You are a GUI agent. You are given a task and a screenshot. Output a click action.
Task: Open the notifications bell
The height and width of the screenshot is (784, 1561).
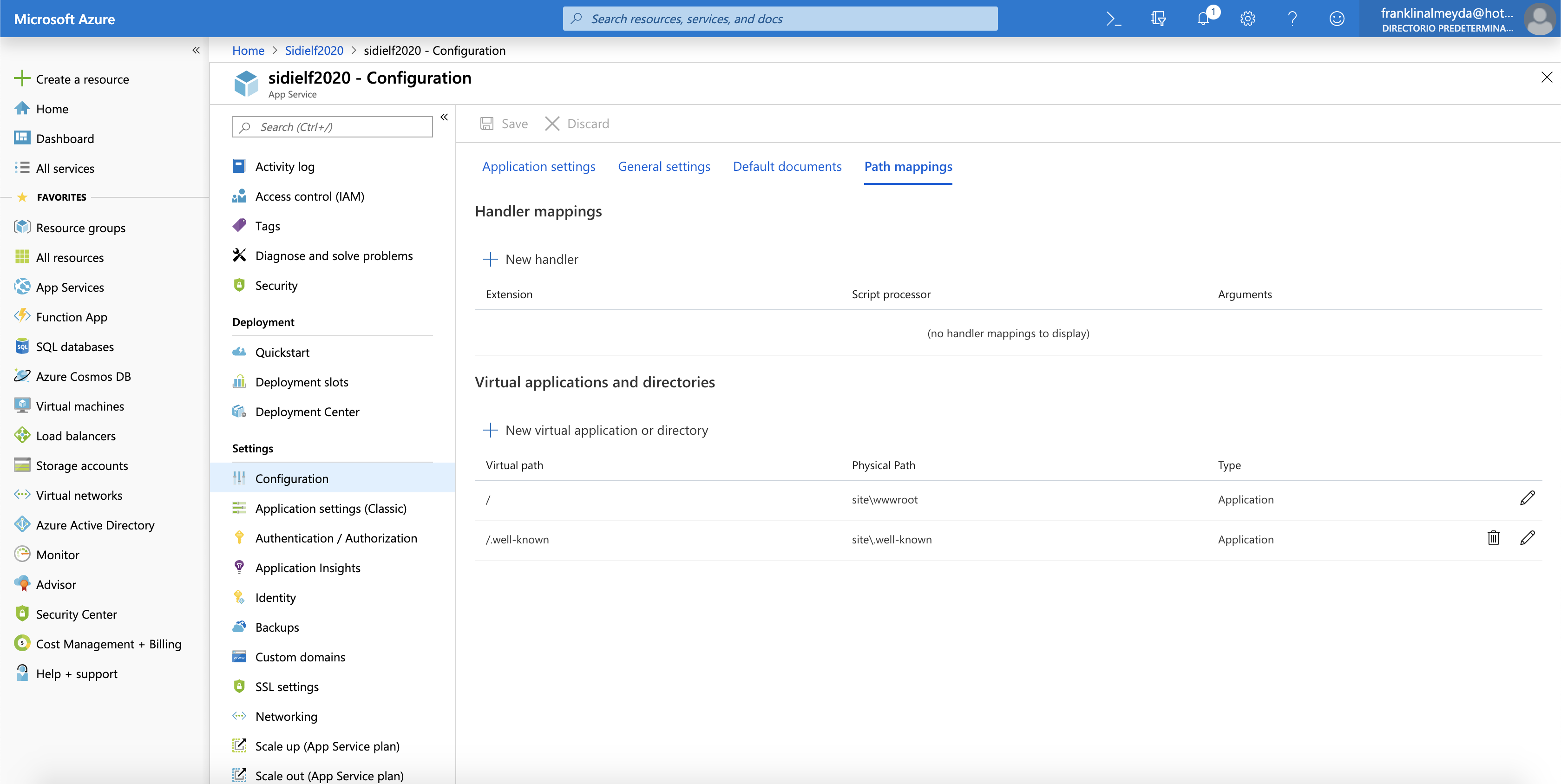point(1203,18)
